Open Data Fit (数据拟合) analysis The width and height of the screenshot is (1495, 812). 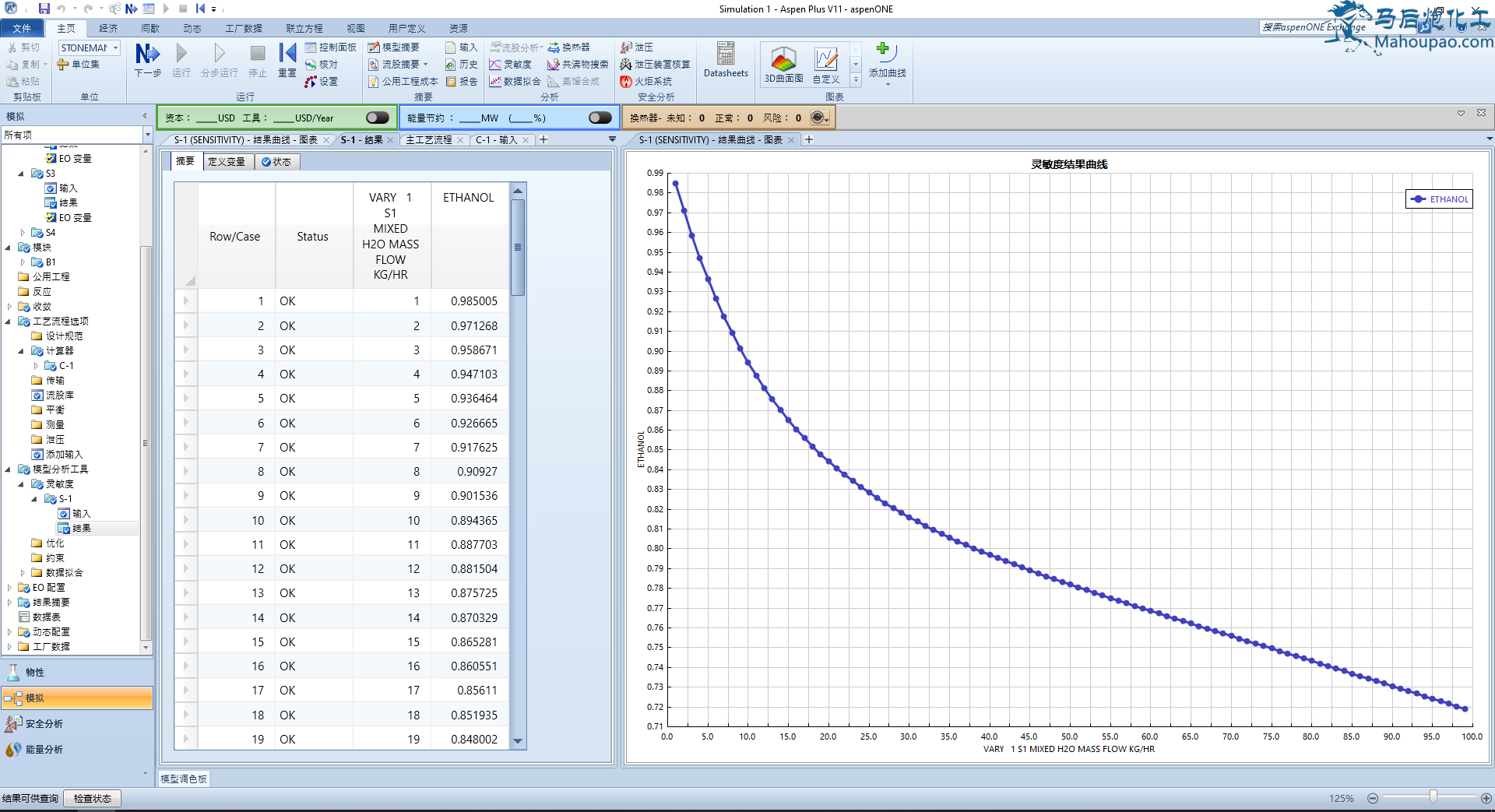click(x=515, y=81)
